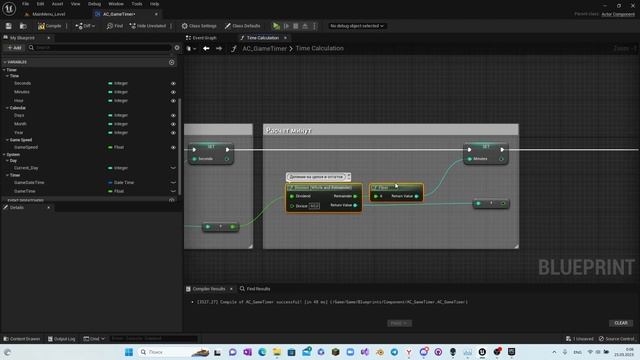The height and width of the screenshot is (360, 640).
Task: Compile the blueprint
Action: 49,26
